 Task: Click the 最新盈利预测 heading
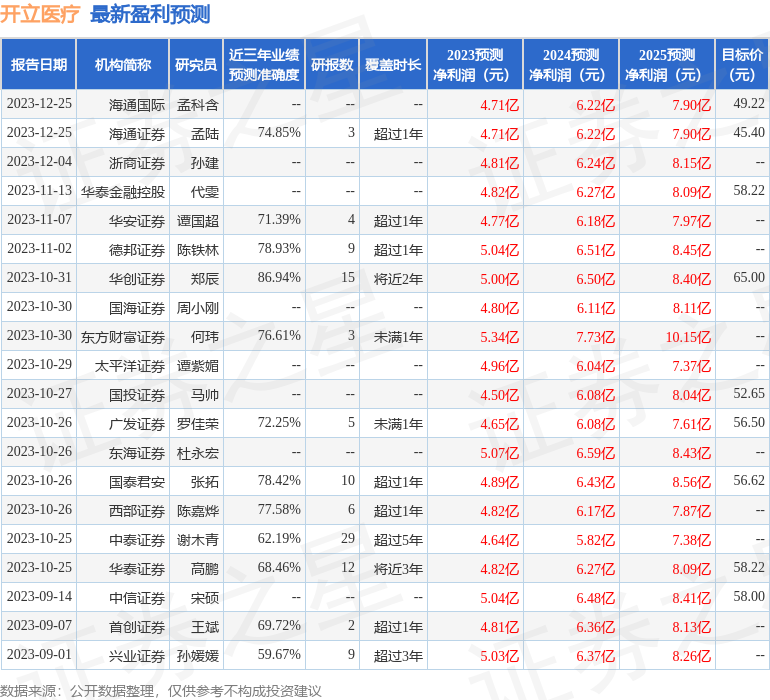point(150,14)
